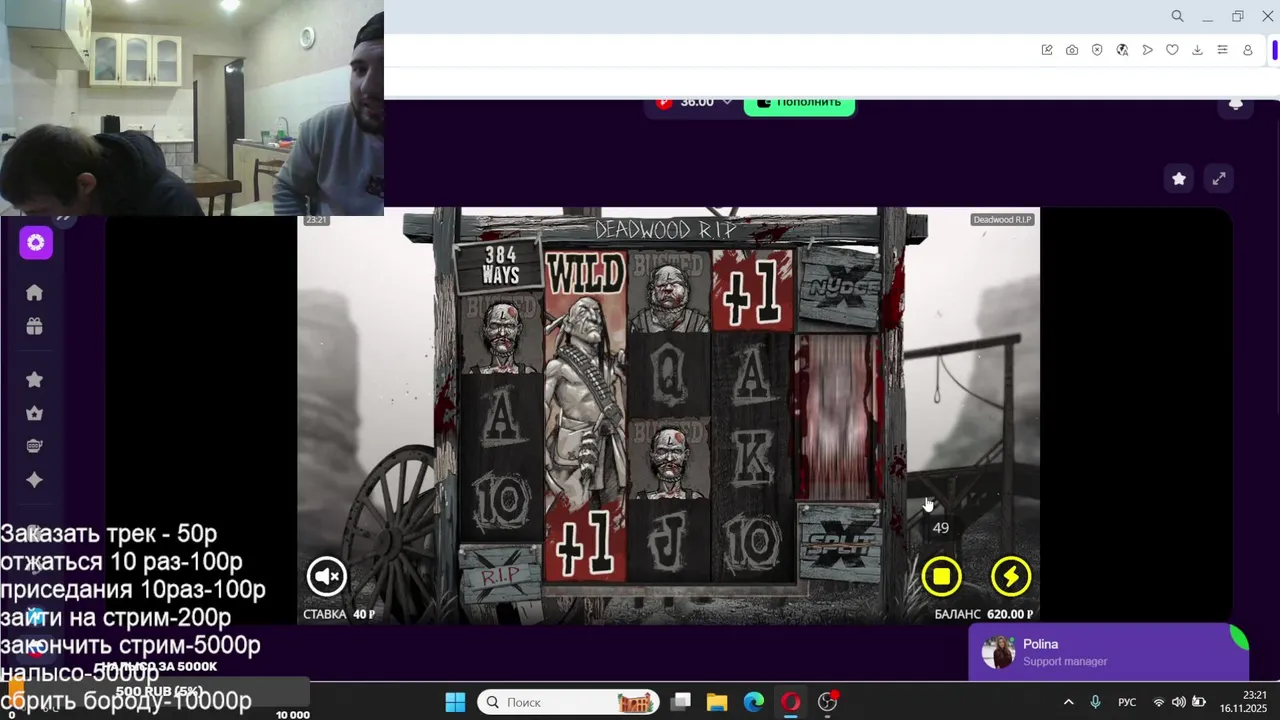Click the БАЛАНС 620.00 ₽ display
The height and width of the screenshot is (720, 1280).
tap(983, 614)
